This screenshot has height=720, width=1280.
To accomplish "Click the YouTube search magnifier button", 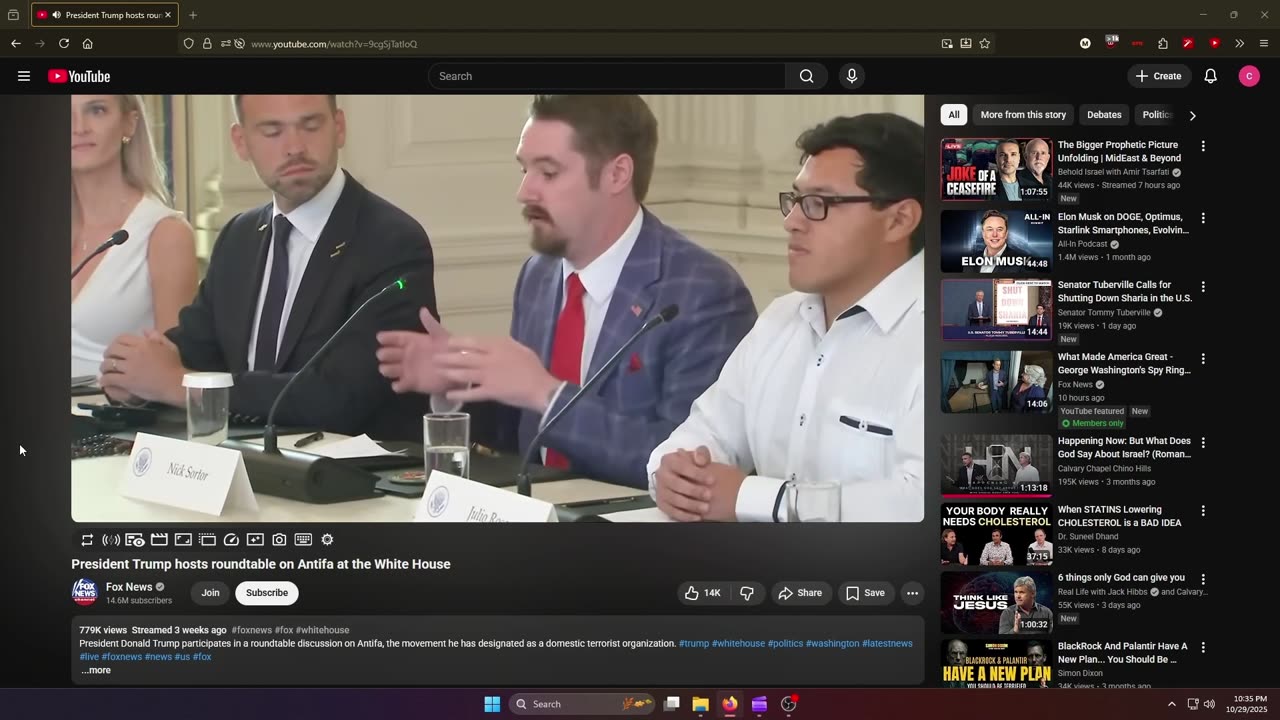I will [x=807, y=76].
